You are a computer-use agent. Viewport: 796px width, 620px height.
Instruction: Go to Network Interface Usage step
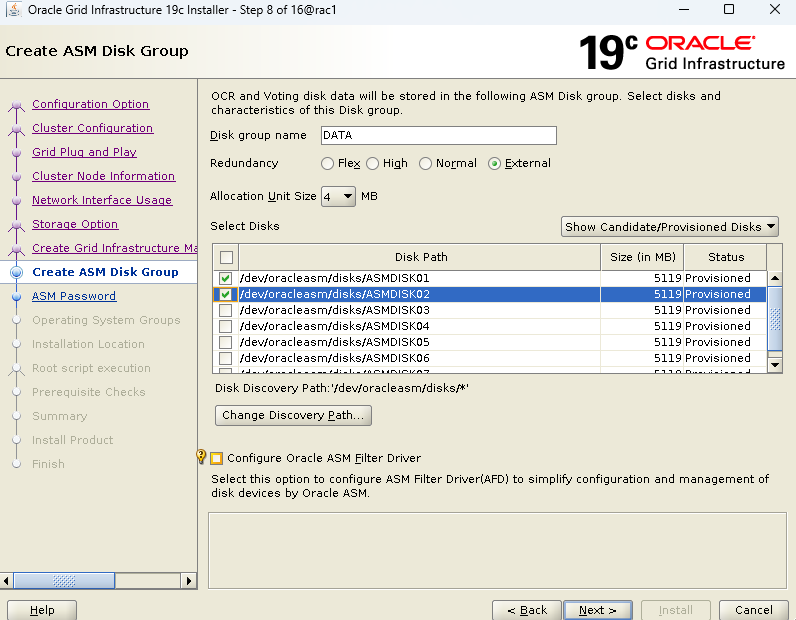[x=102, y=200]
